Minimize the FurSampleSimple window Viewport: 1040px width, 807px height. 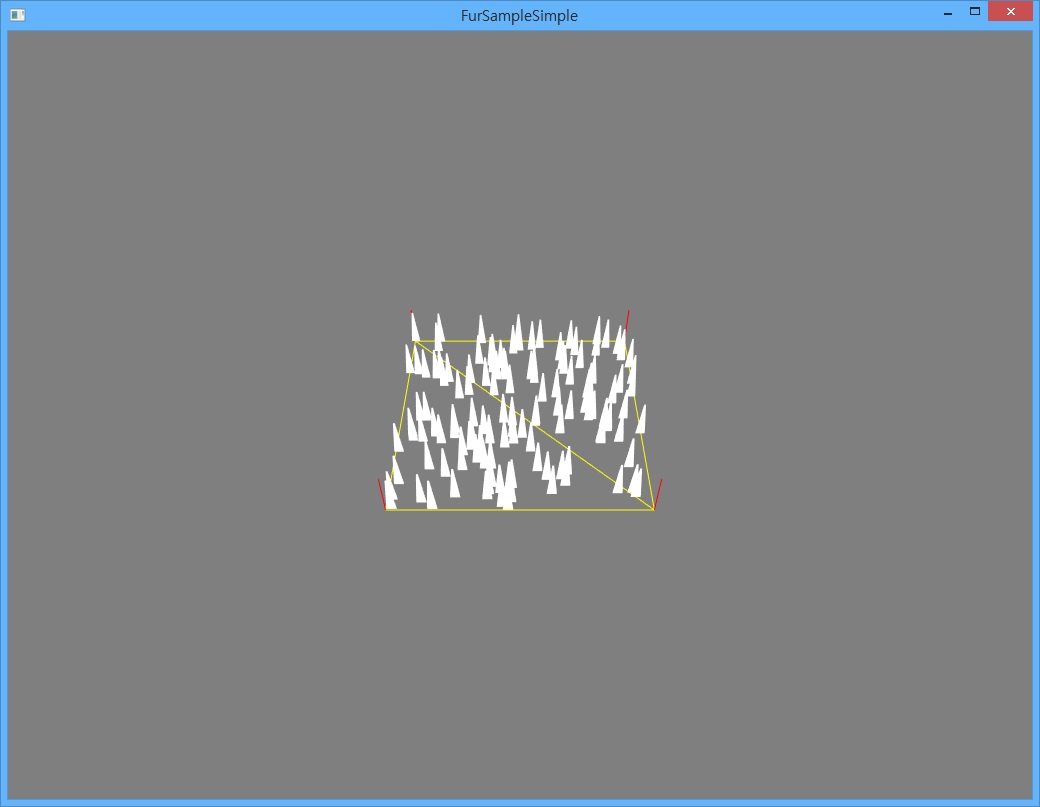click(x=948, y=12)
